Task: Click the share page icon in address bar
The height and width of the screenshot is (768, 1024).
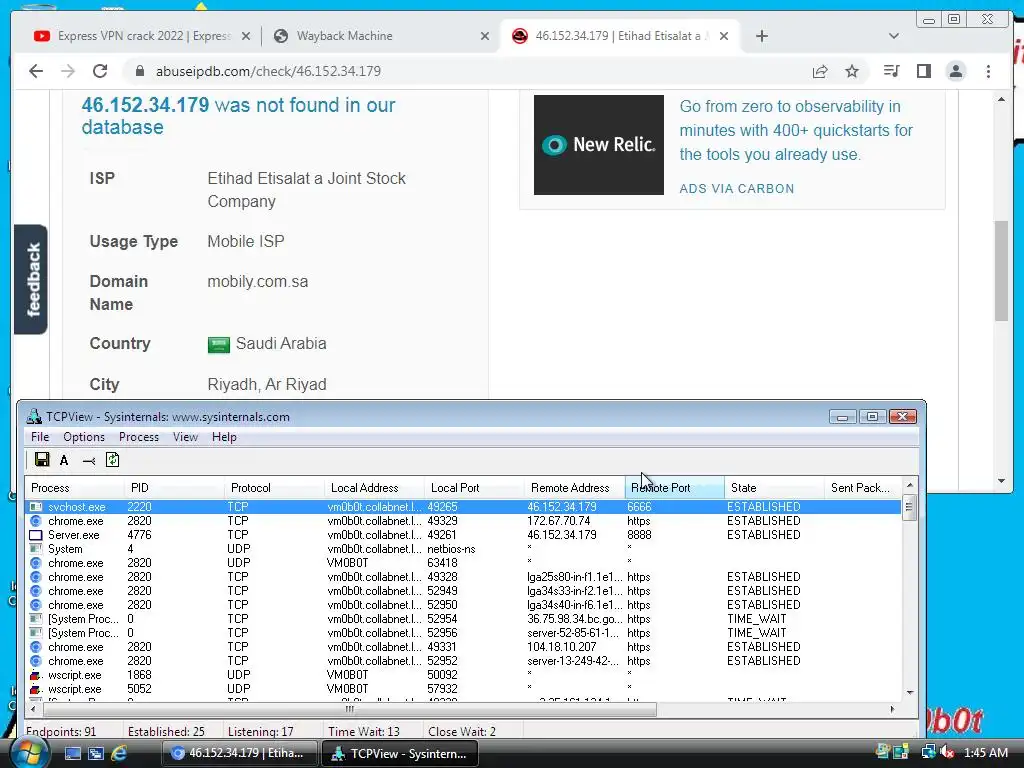Action: point(820,71)
